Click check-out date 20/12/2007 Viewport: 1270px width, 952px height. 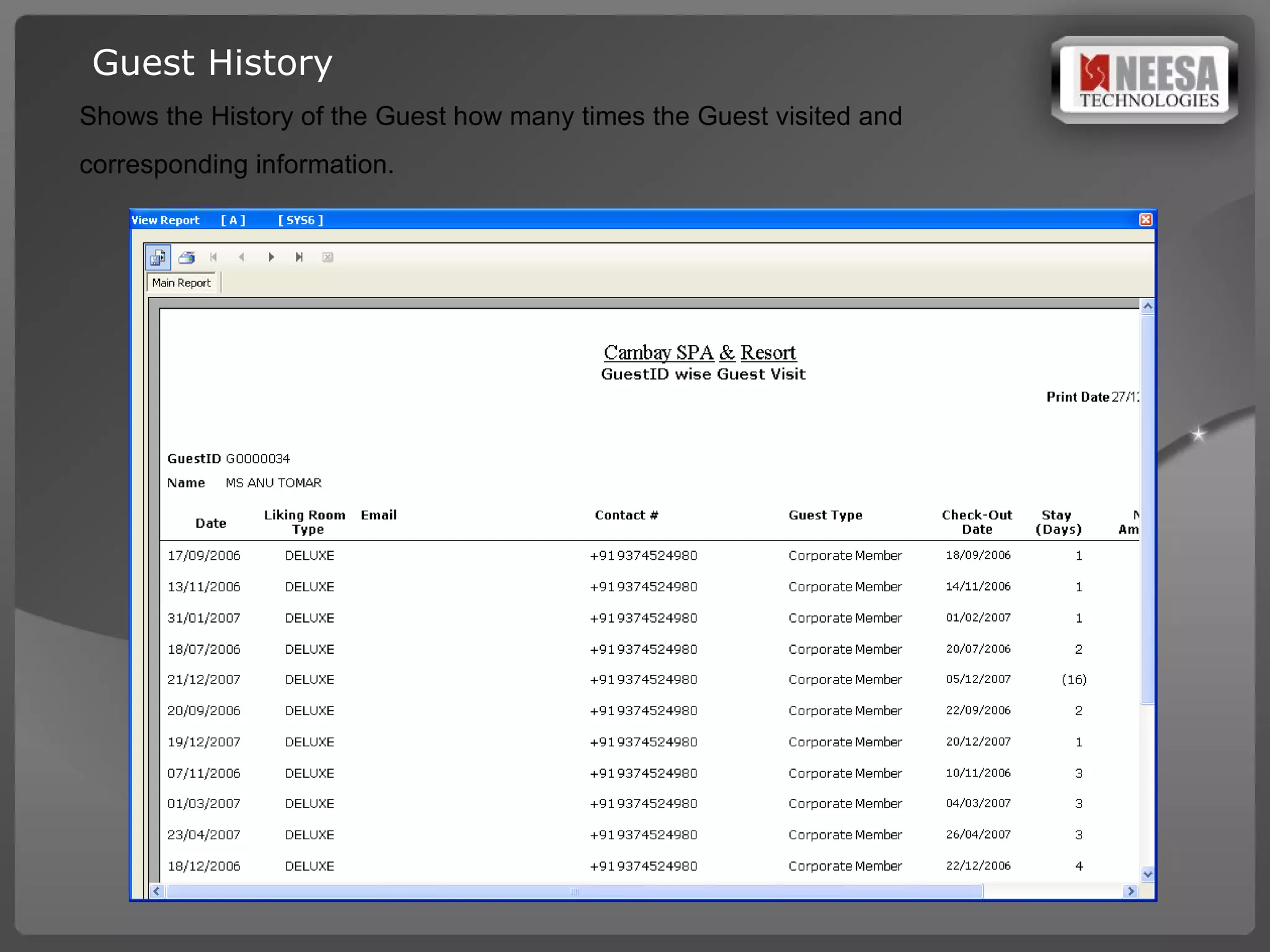point(978,742)
